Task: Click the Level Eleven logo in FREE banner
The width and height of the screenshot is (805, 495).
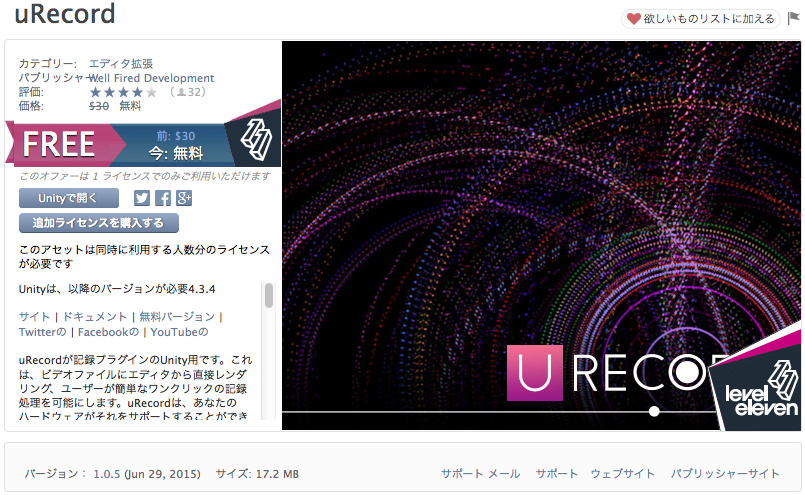Action: point(257,139)
